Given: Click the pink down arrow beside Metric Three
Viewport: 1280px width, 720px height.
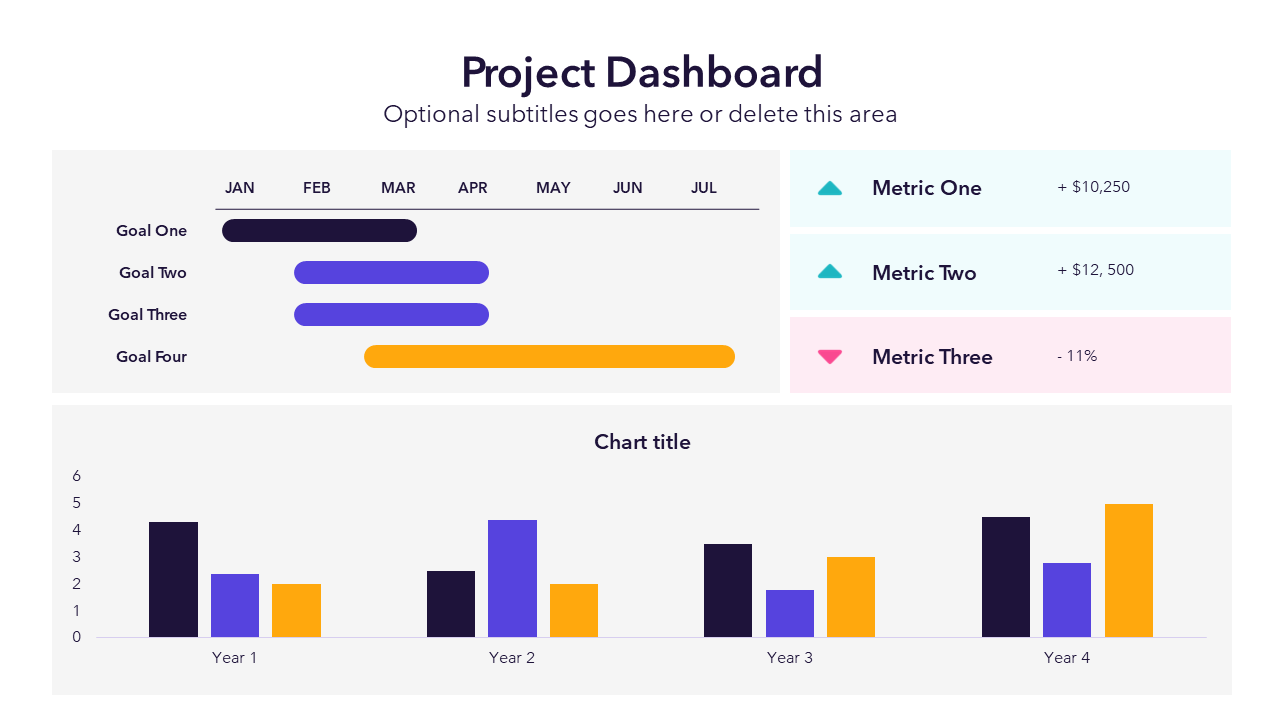Looking at the screenshot, I should (x=830, y=356).
